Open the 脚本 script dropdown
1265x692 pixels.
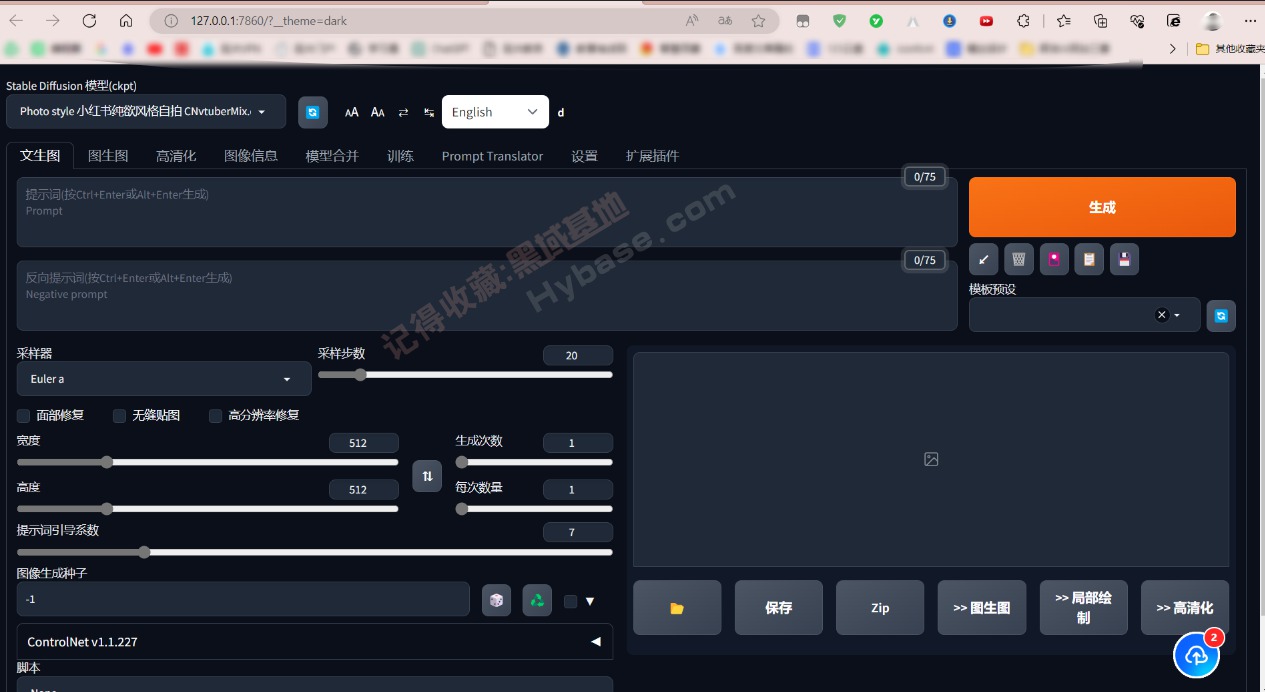pos(315,685)
